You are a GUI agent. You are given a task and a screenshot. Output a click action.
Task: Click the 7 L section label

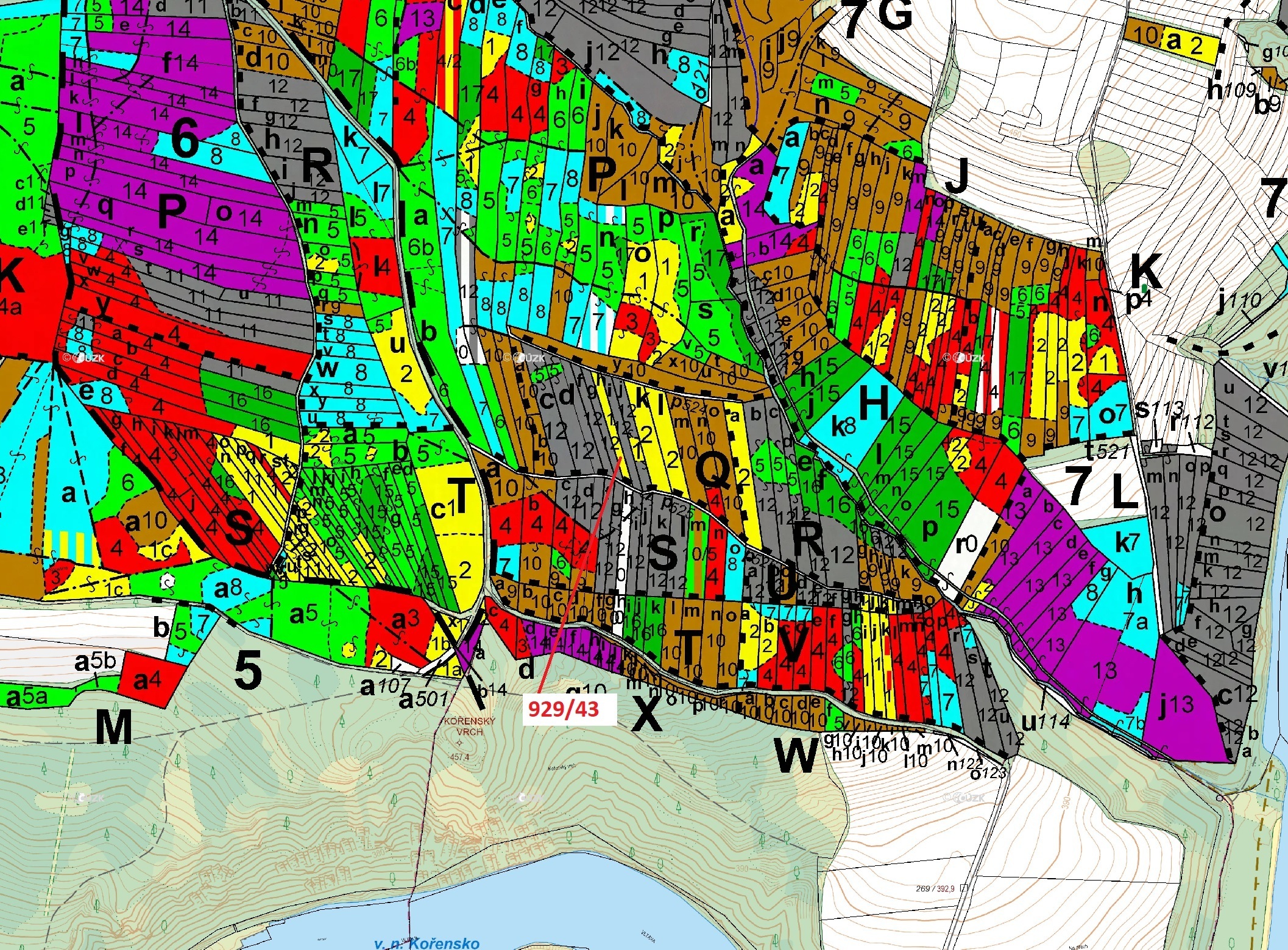pos(1102,488)
